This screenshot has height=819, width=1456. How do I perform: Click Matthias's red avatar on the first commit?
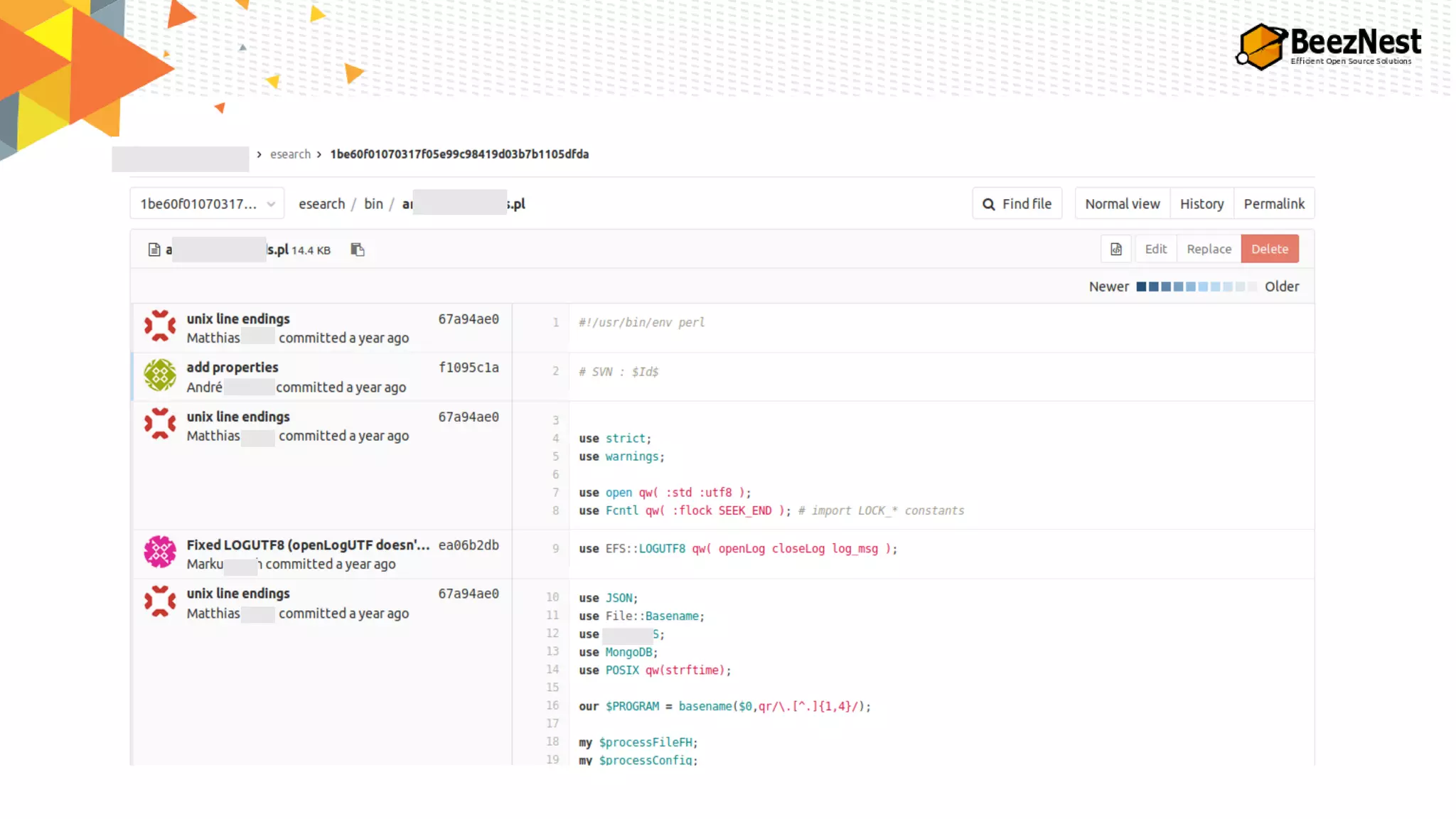coord(160,327)
